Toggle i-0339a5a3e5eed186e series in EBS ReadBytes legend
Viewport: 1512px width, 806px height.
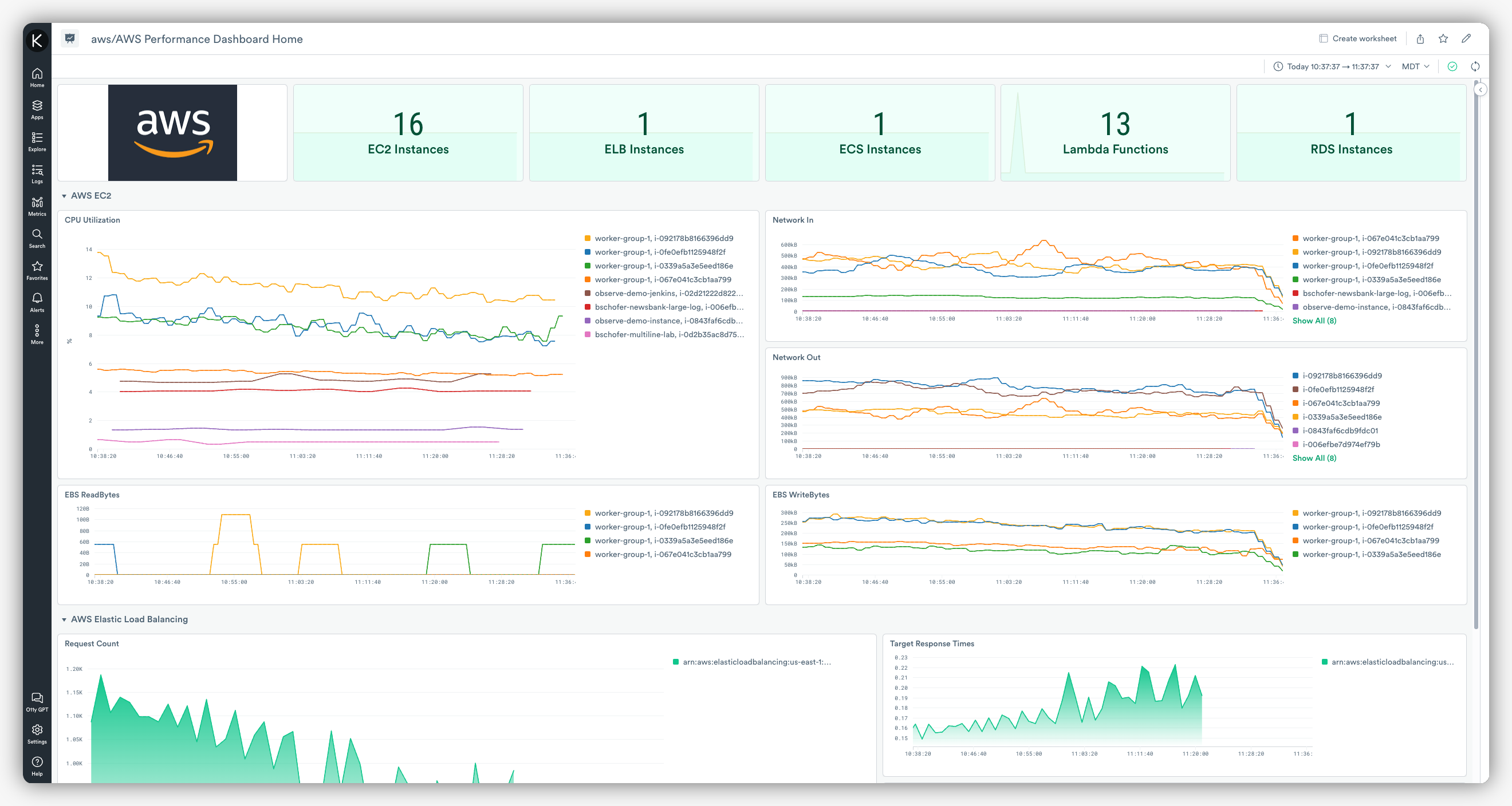coord(659,541)
